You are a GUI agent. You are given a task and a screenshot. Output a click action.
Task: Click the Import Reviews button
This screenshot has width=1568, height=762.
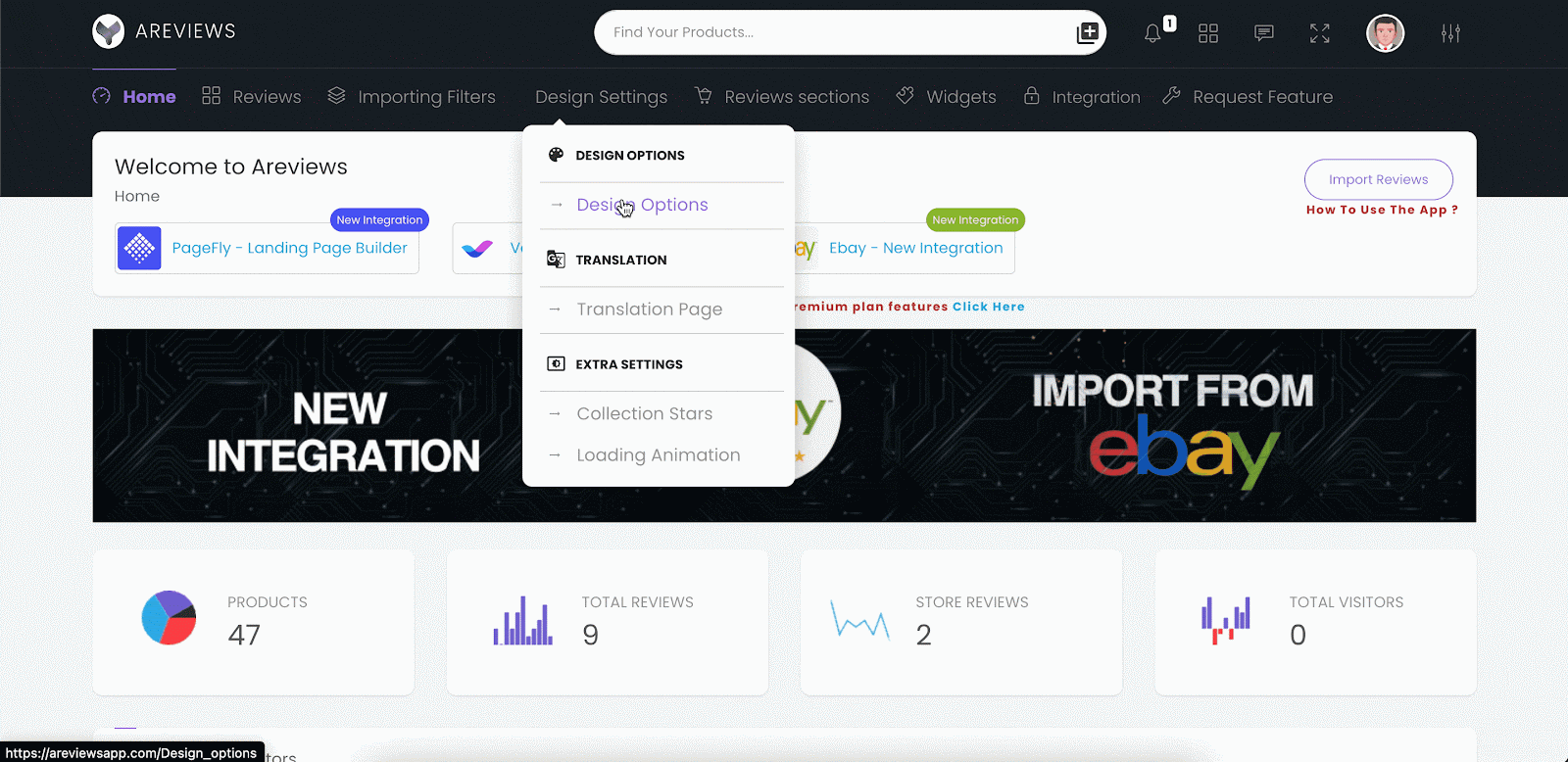tap(1378, 179)
